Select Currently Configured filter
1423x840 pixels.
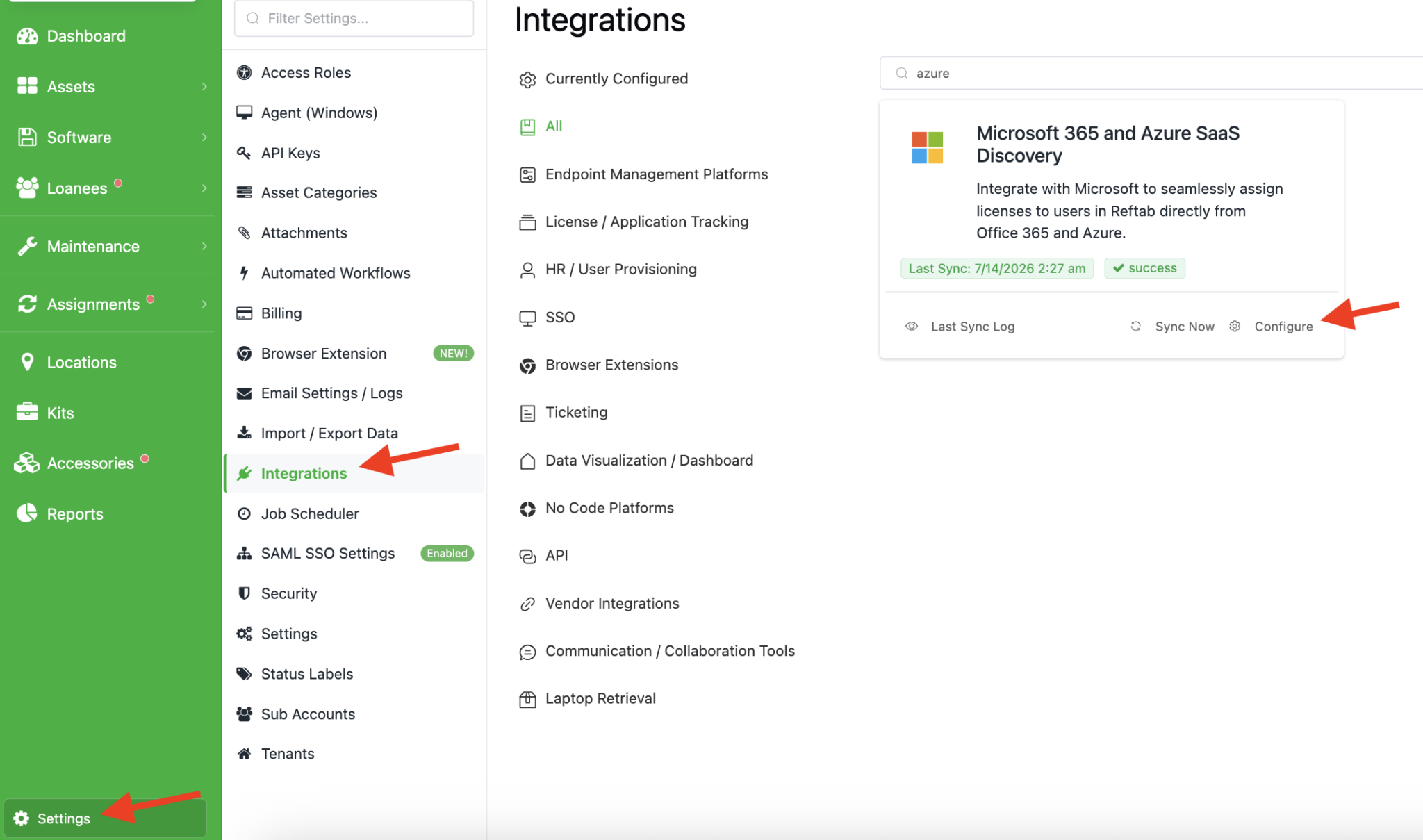tap(603, 79)
